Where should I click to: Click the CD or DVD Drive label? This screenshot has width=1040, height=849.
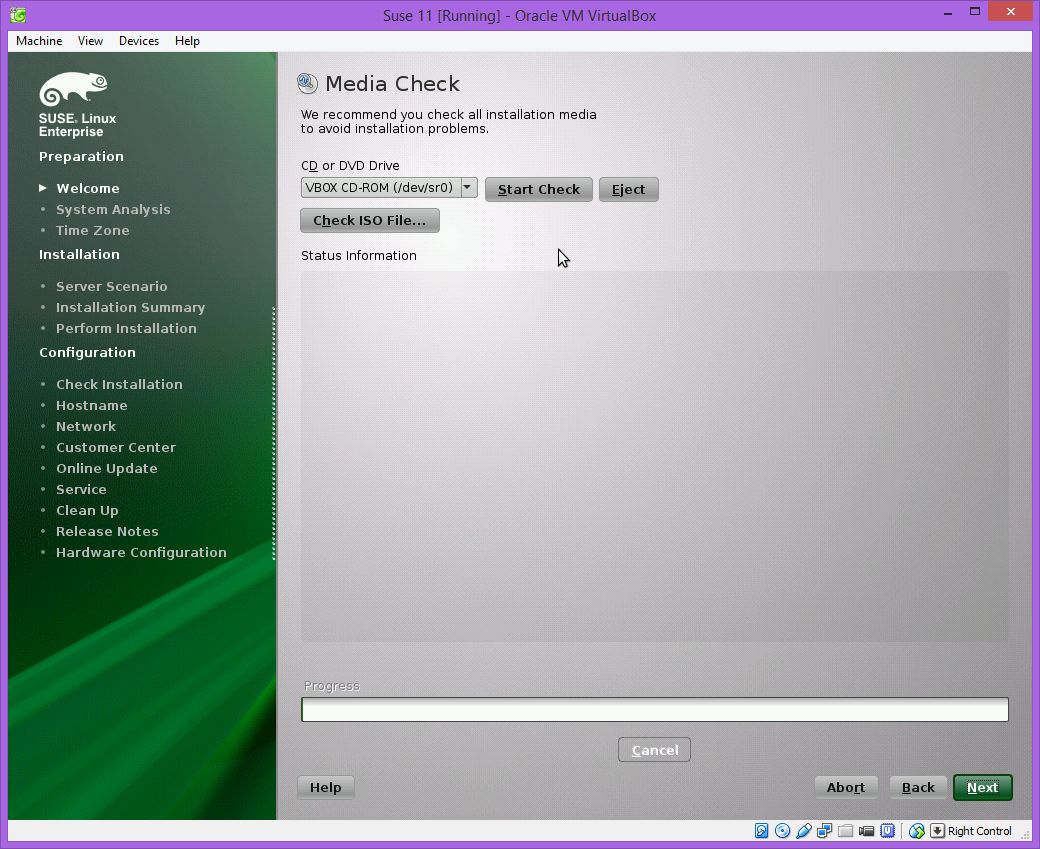[x=350, y=166]
